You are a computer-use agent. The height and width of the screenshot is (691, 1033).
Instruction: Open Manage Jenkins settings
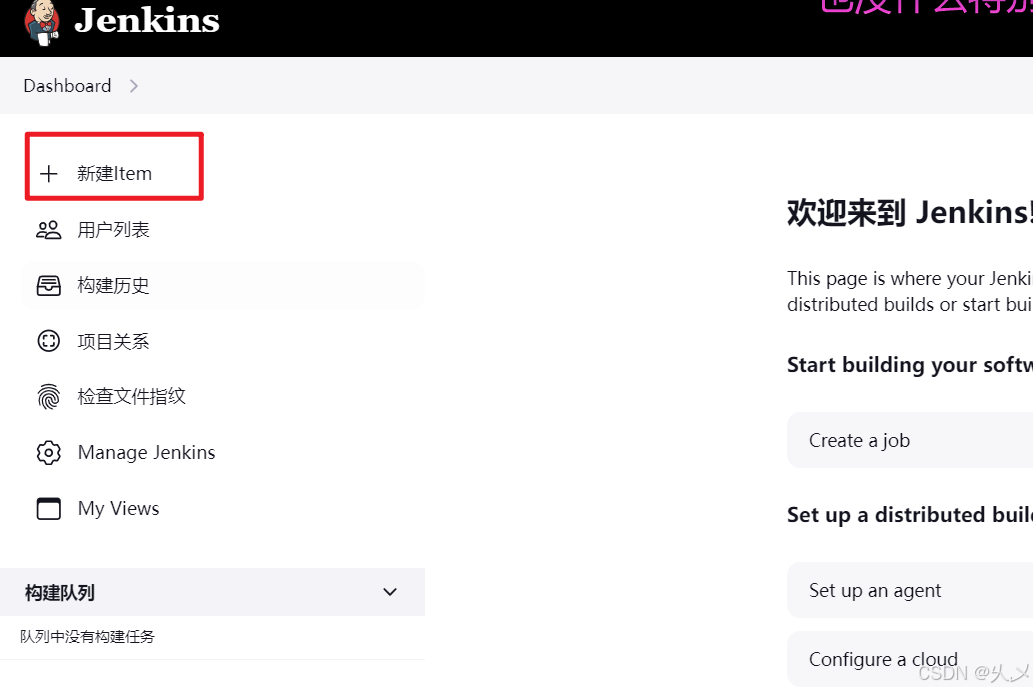click(x=146, y=453)
